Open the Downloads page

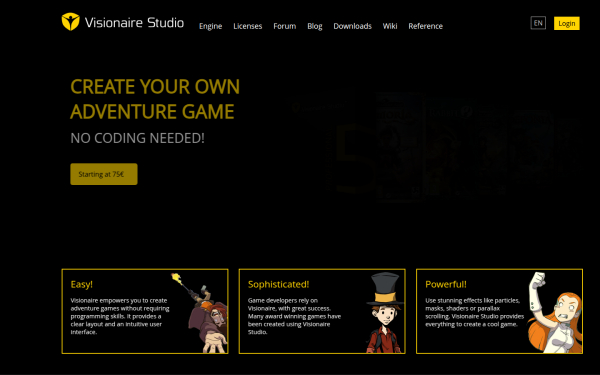click(x=352, y=26)
